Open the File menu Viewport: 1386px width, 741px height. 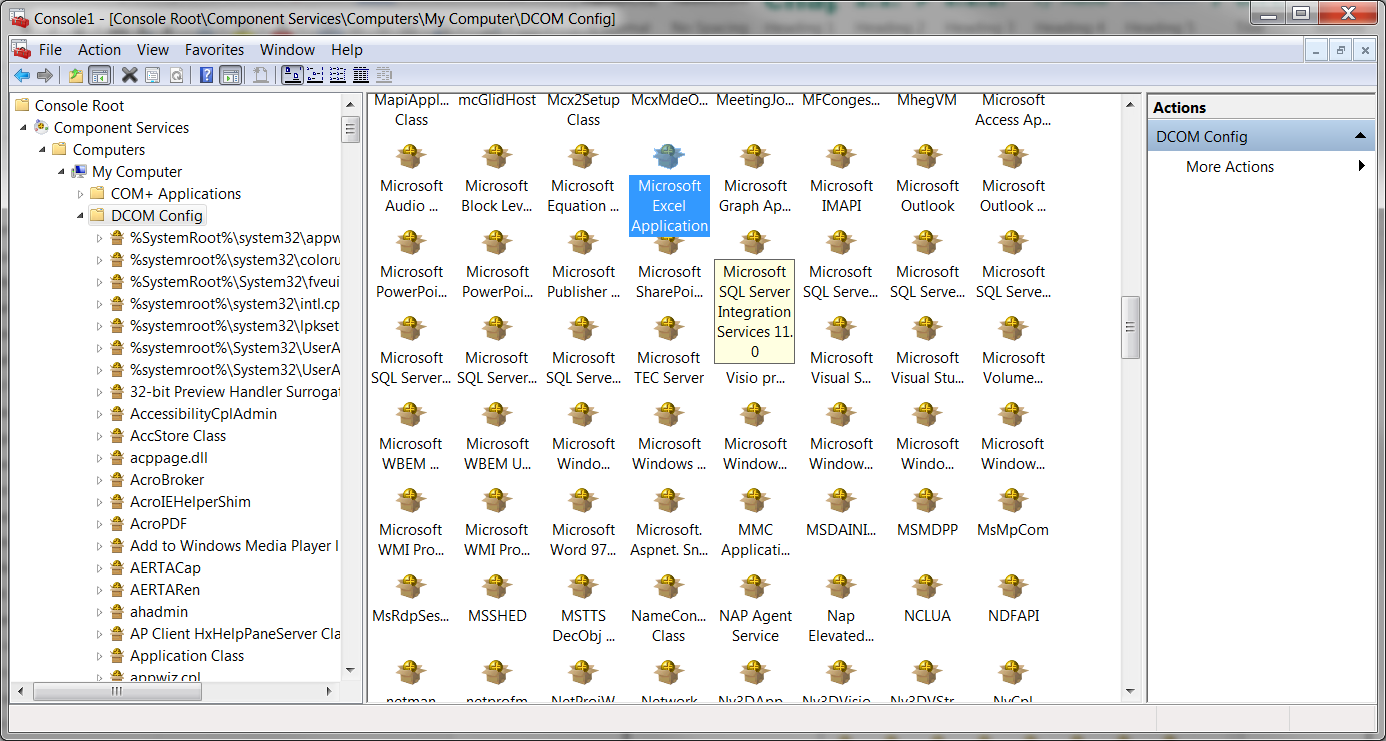(x=50, y=49)
